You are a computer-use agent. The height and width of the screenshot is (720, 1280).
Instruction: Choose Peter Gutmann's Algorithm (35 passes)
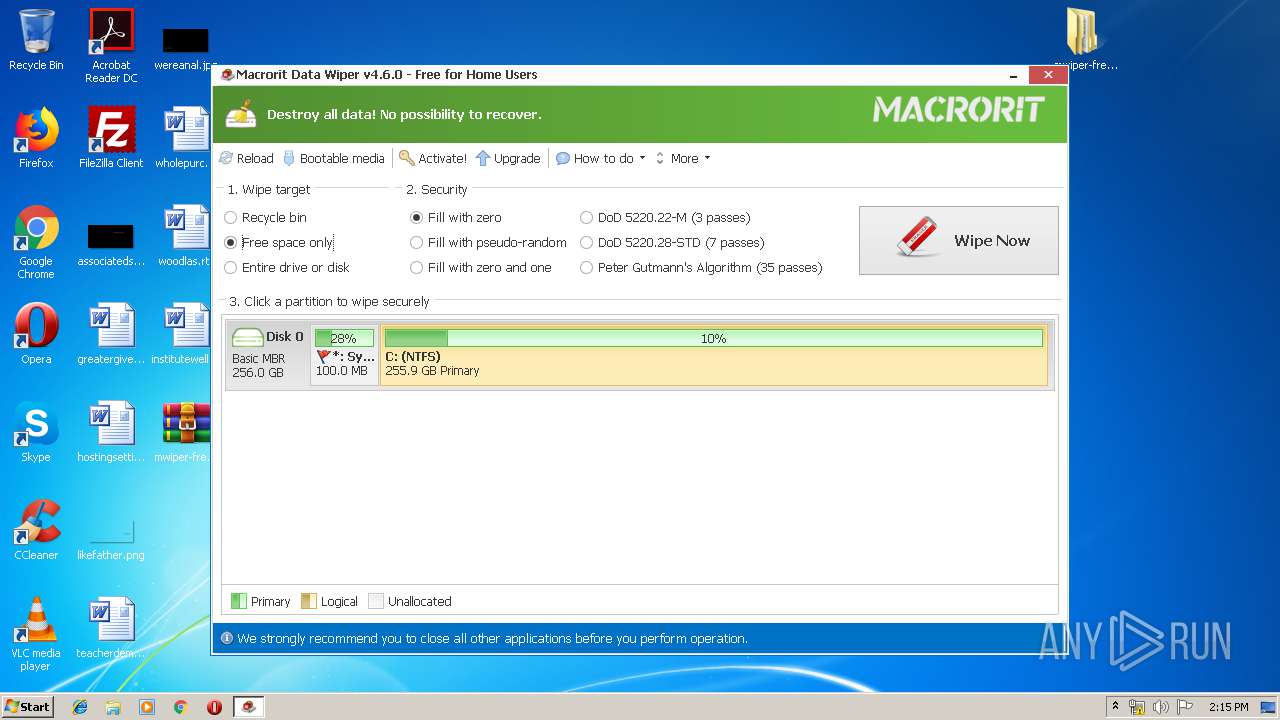pyautogui.click(x=701, y=267)
